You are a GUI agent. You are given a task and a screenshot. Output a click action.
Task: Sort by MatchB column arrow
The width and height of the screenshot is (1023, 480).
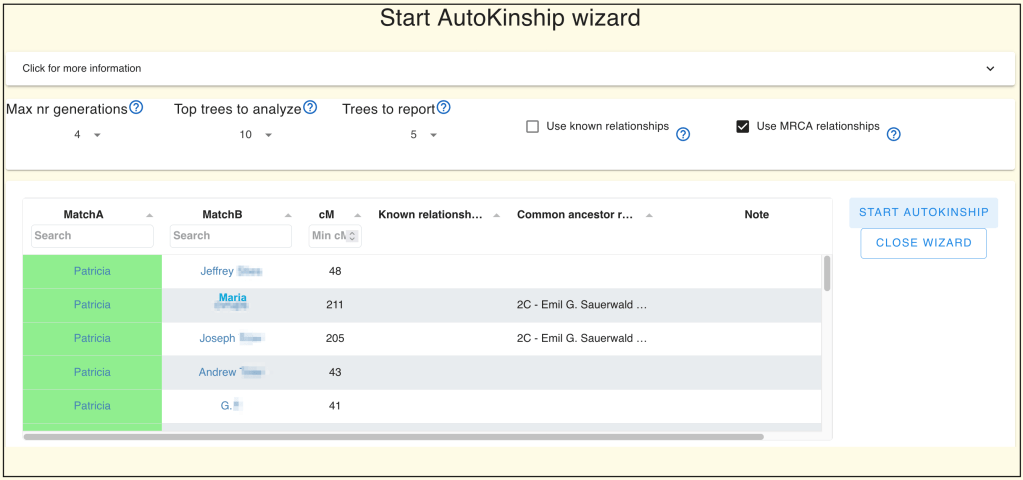point(289,215)
